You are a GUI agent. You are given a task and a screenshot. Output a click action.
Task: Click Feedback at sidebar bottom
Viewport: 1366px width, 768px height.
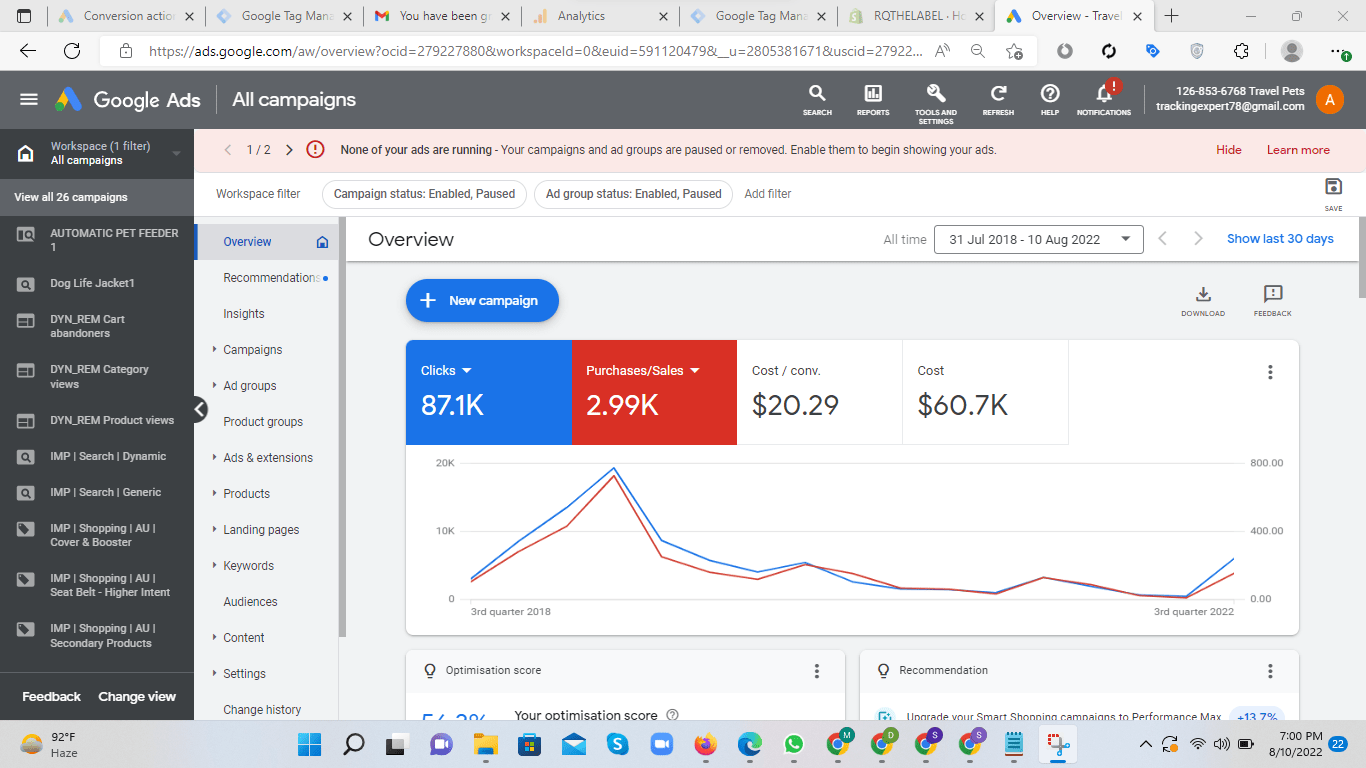pos(51,697)
